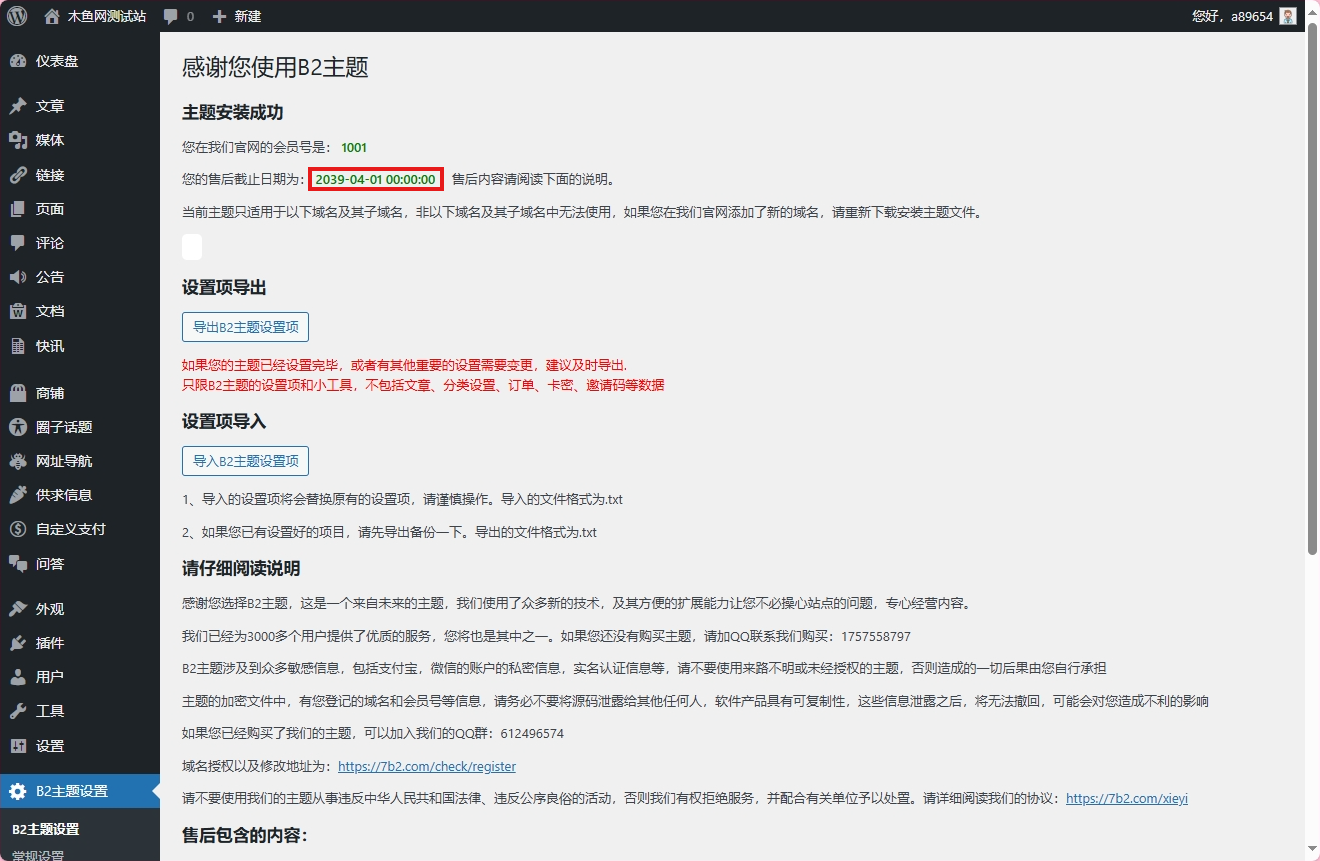Screen dimensions: 1320x861
Task: Click the 文章 pushpin icon
Action: [x=18, y=106]
